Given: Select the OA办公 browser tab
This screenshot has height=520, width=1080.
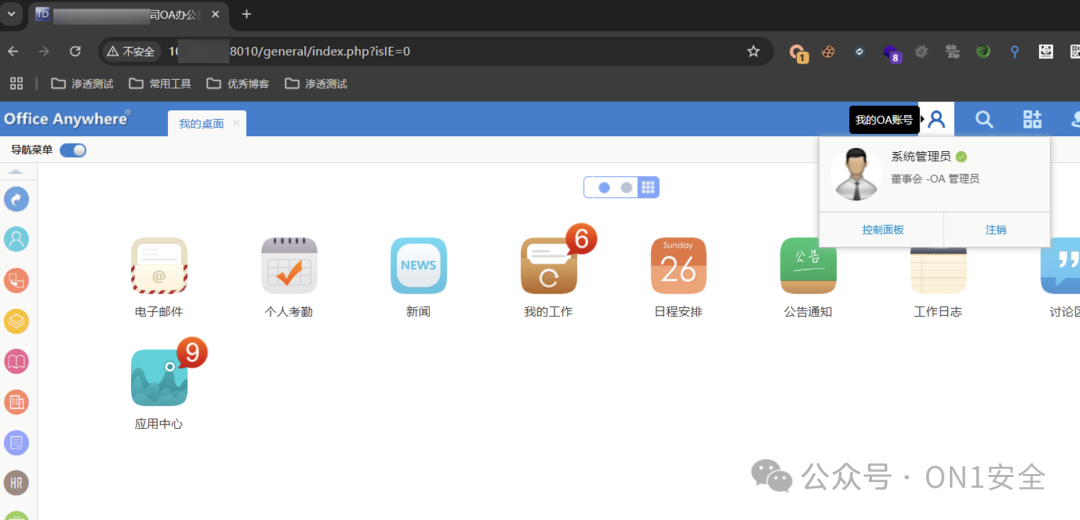Looking at the screenshot, I should tap(131, 14).
